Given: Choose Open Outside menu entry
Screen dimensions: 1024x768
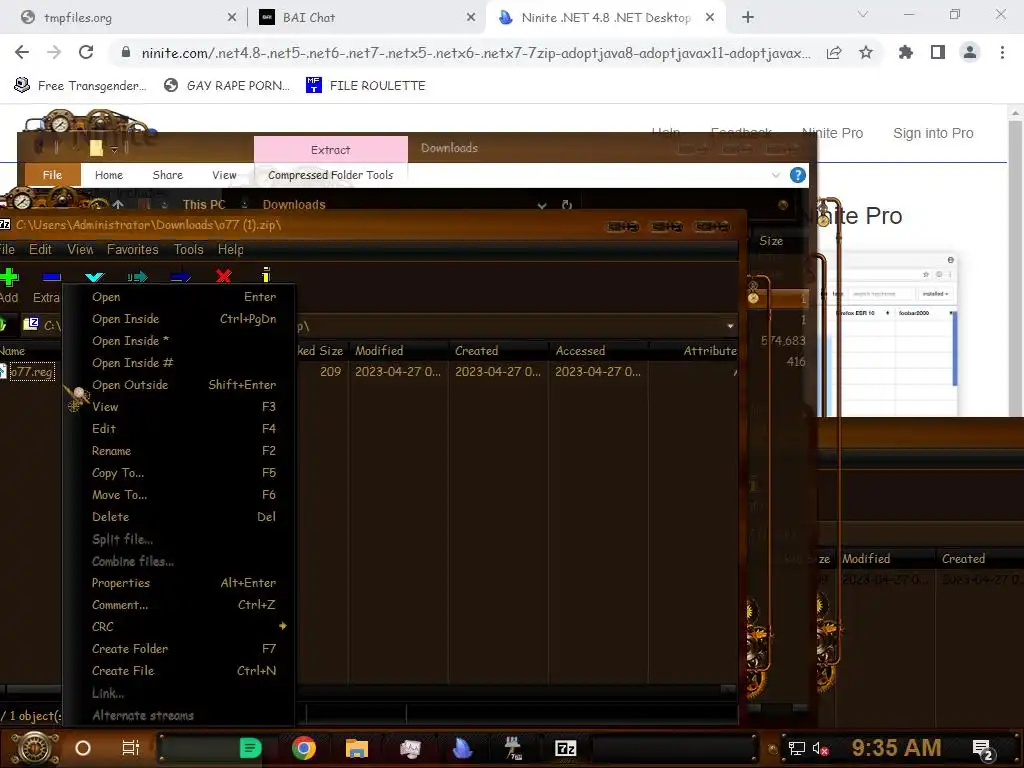Looking at the screenshot, I should 178,385.
